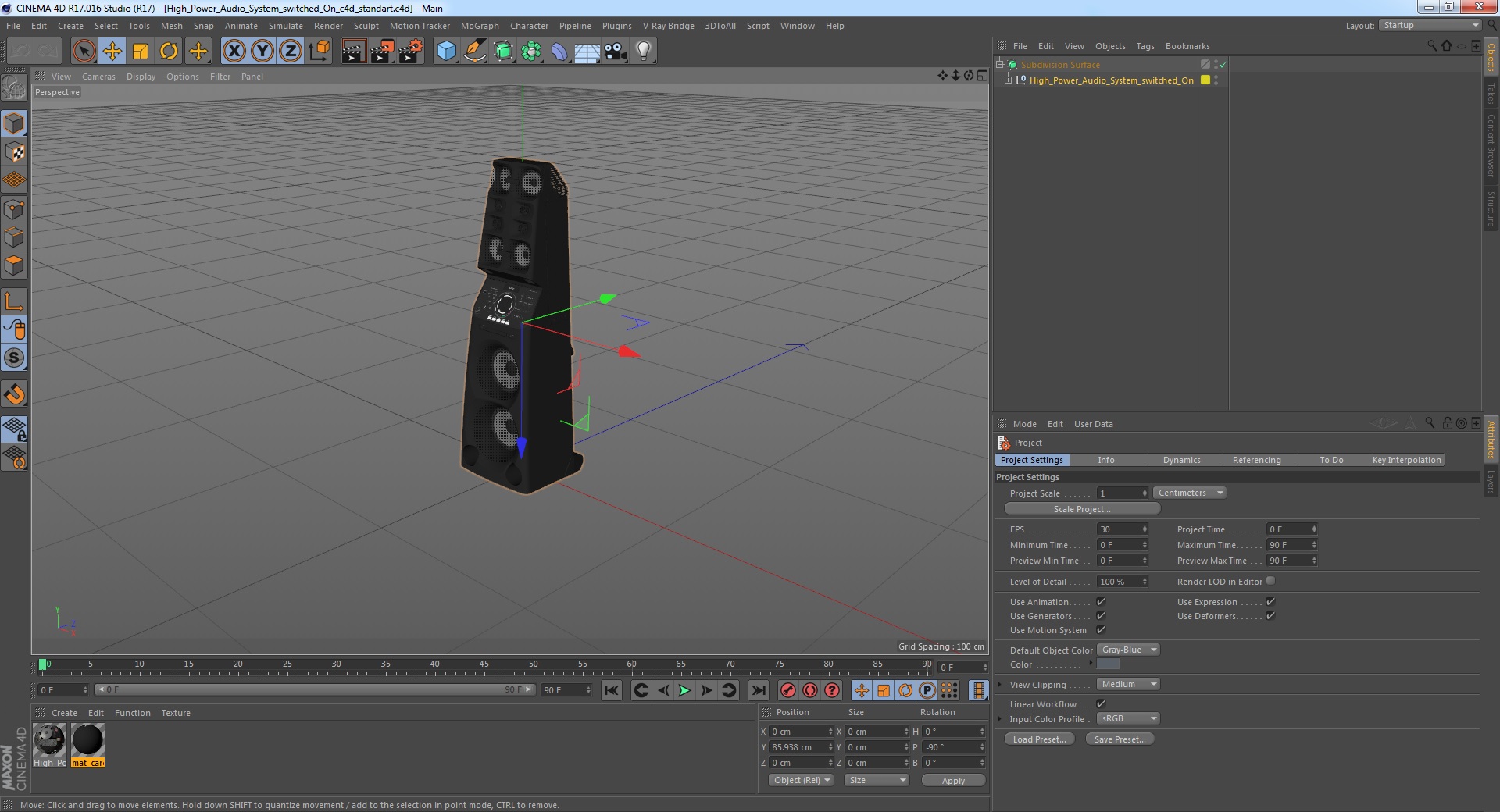Click the default Color swatch

tap(1108, 664)
